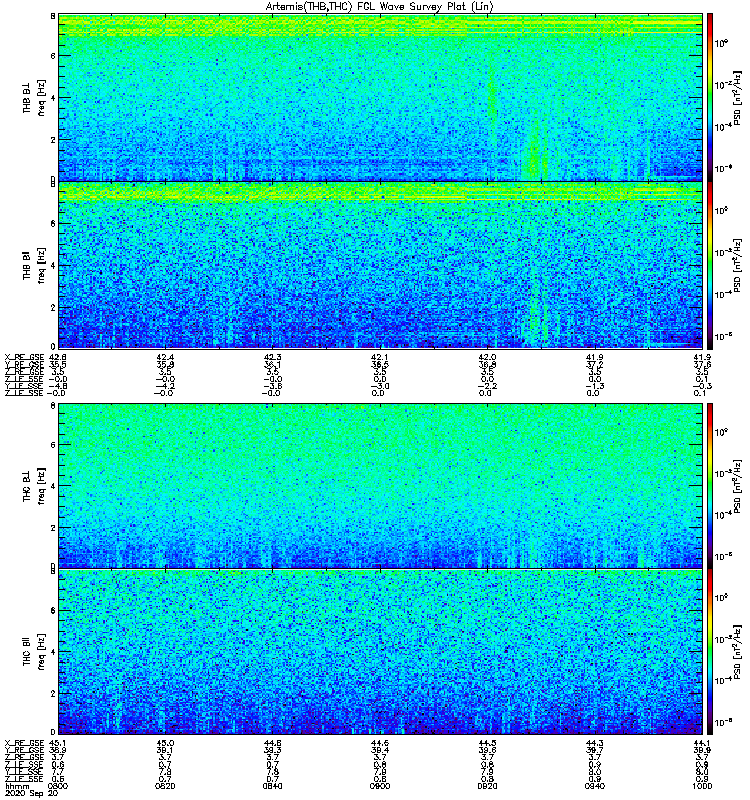Click the THC B-parallel PSD color bar
This screenshot has height=800, width=750.
[x=709, y=652]
